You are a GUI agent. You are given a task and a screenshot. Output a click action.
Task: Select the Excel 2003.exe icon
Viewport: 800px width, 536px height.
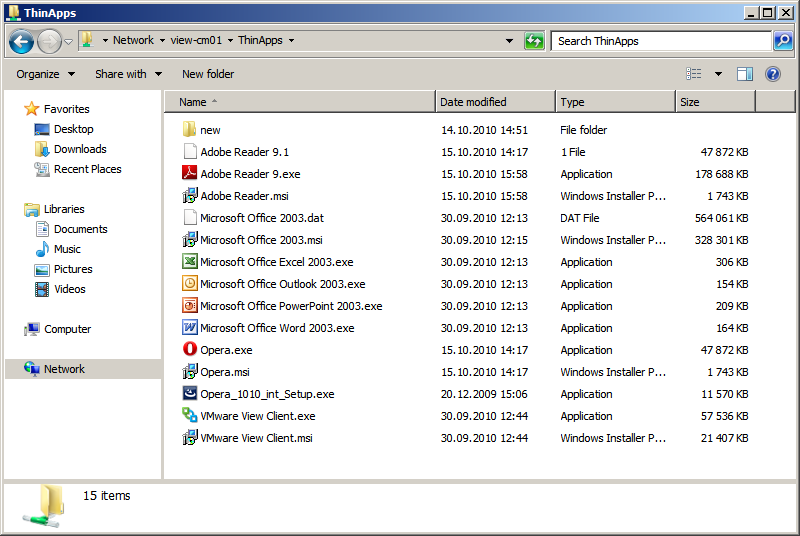pos(189,261)
